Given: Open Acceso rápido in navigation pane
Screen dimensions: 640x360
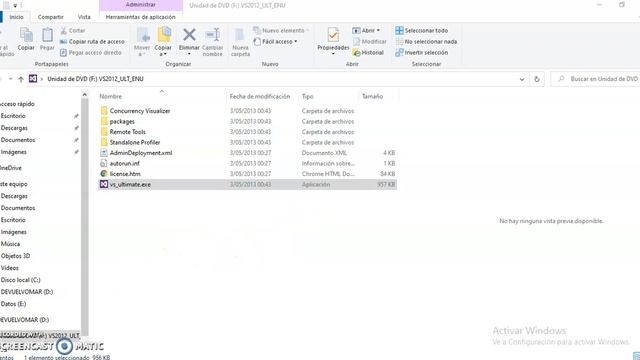Looking at the screenshot, I should [17, 104].
